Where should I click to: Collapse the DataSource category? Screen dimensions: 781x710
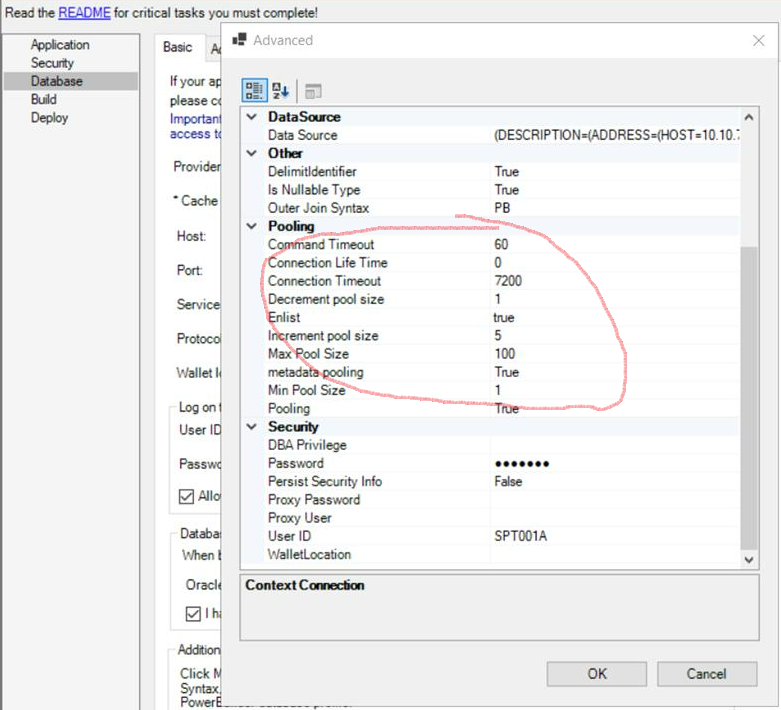coord(252,117)
